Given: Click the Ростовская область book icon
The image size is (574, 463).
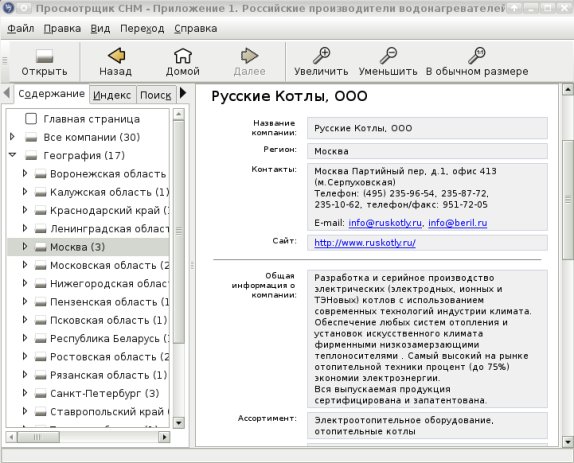Looking at the screenshot, I should (x=41, y=357).
